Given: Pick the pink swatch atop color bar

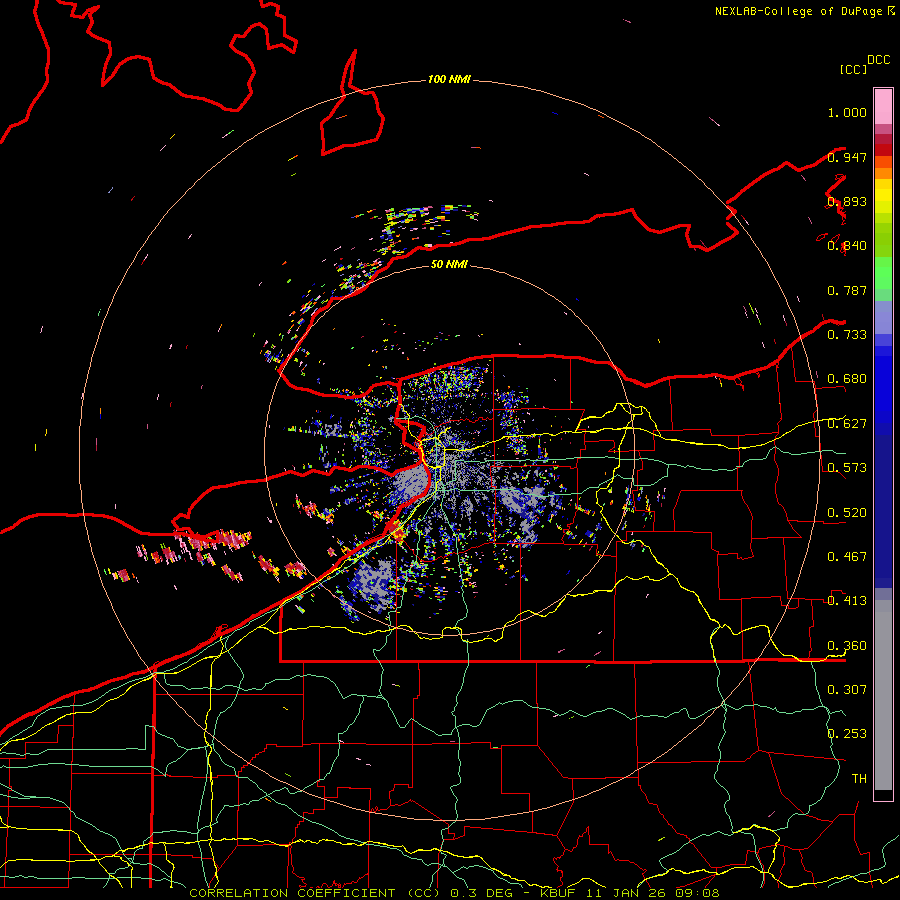Looking at the screenshot, I should coord(883,106).
